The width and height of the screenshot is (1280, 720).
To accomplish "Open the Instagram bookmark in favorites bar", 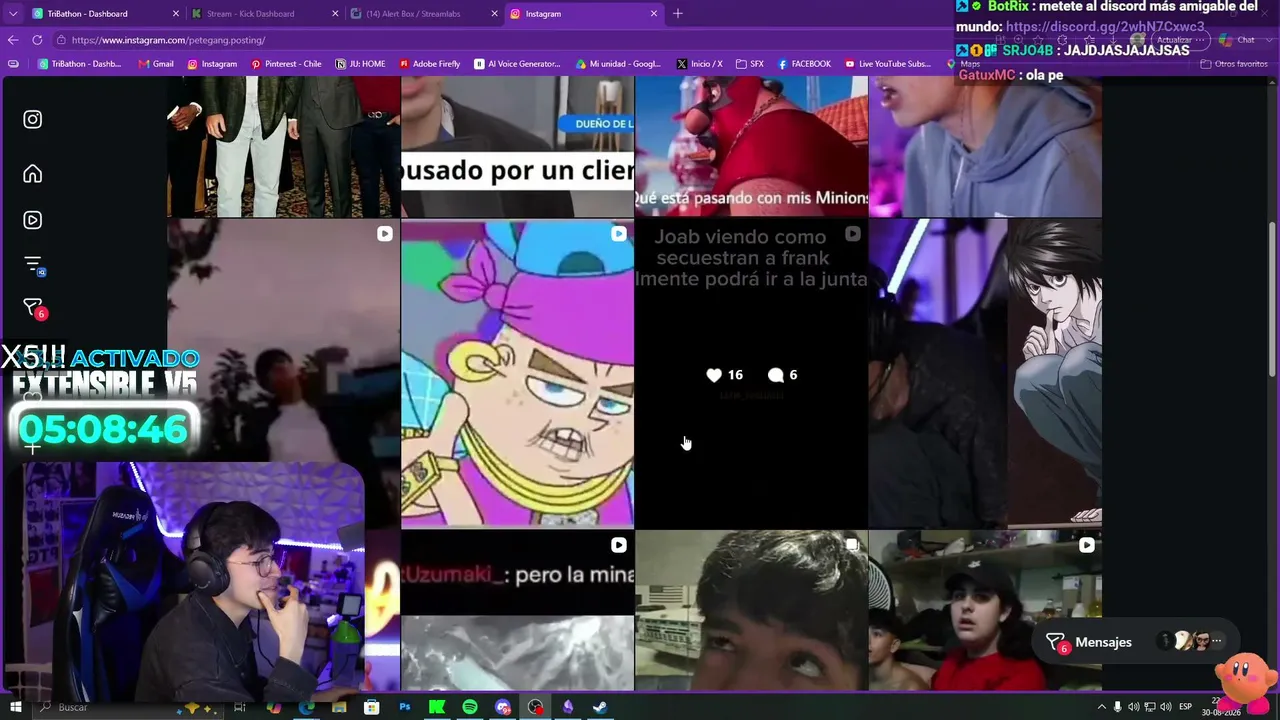I will pos(212,64).
